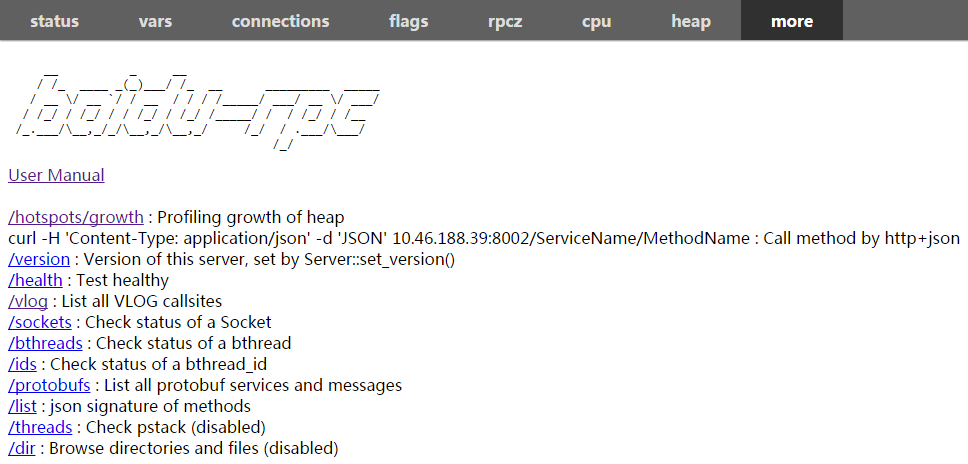Select the flags tab
Image resolution: width=968 pixels, height=464 pixels.
[x=409, y=21]
